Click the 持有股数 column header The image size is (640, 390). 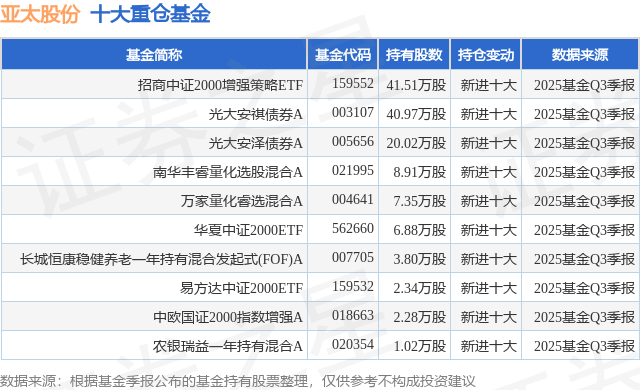click(x=414, y=55)
